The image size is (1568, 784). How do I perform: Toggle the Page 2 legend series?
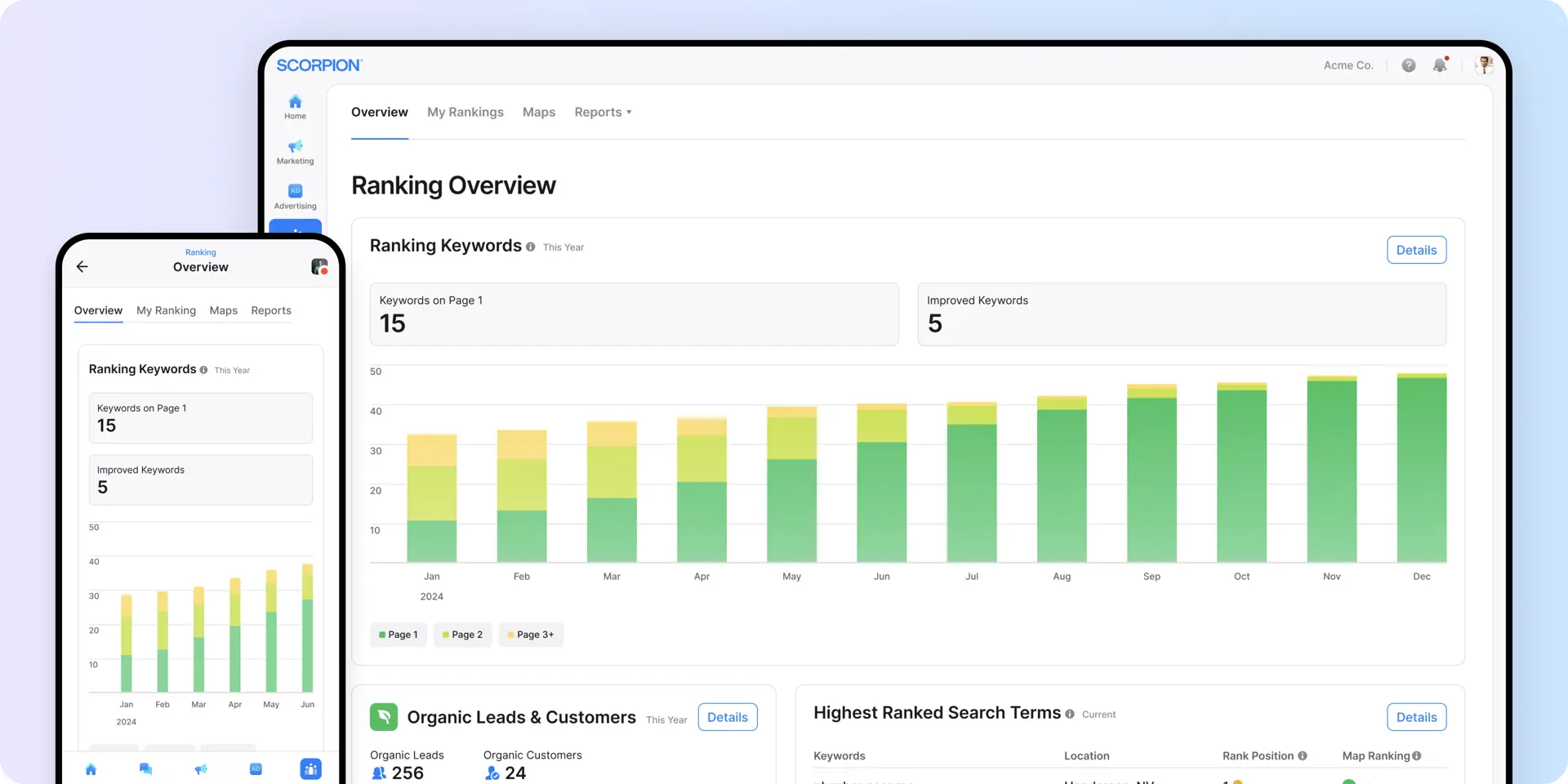[463, 635]
